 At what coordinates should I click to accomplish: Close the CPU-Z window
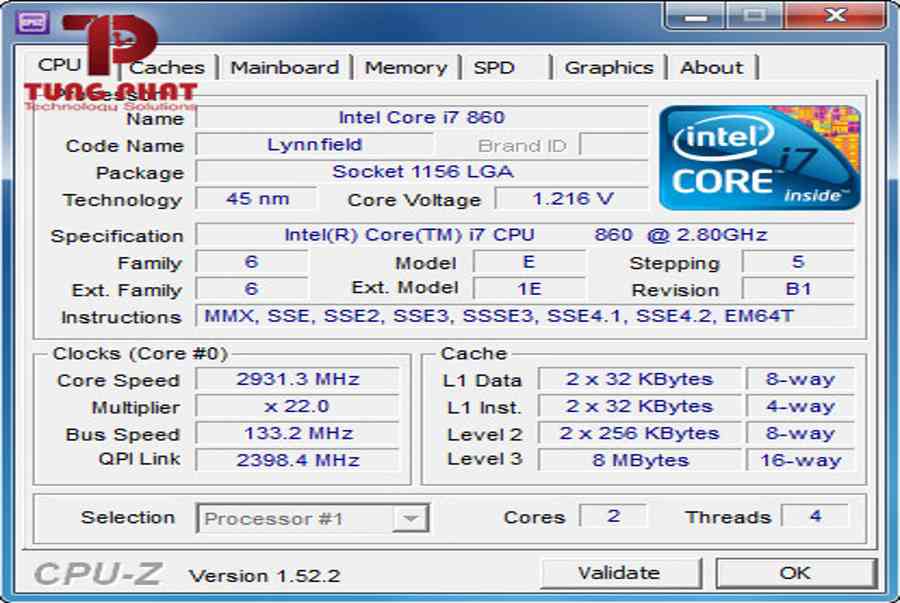click(835, 15)
